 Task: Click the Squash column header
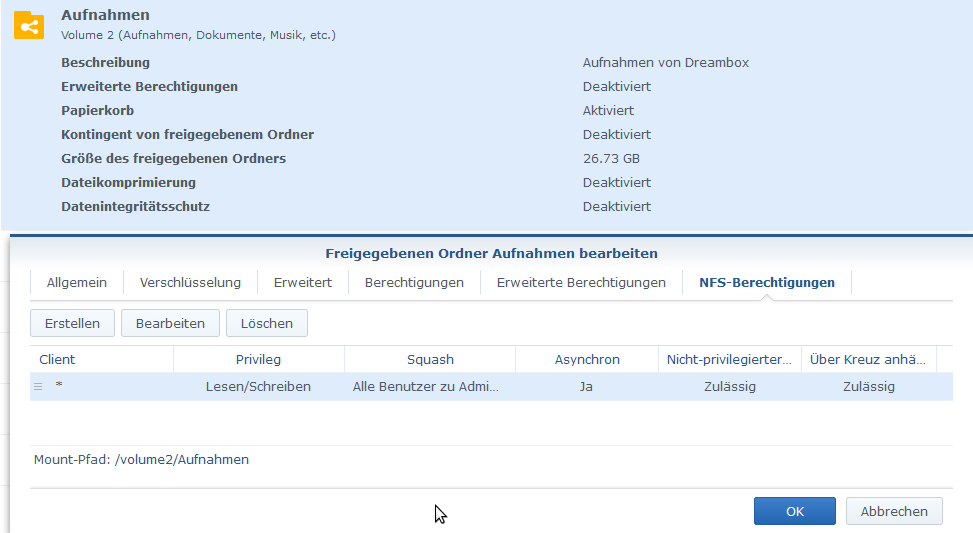[x=430, y=359]
